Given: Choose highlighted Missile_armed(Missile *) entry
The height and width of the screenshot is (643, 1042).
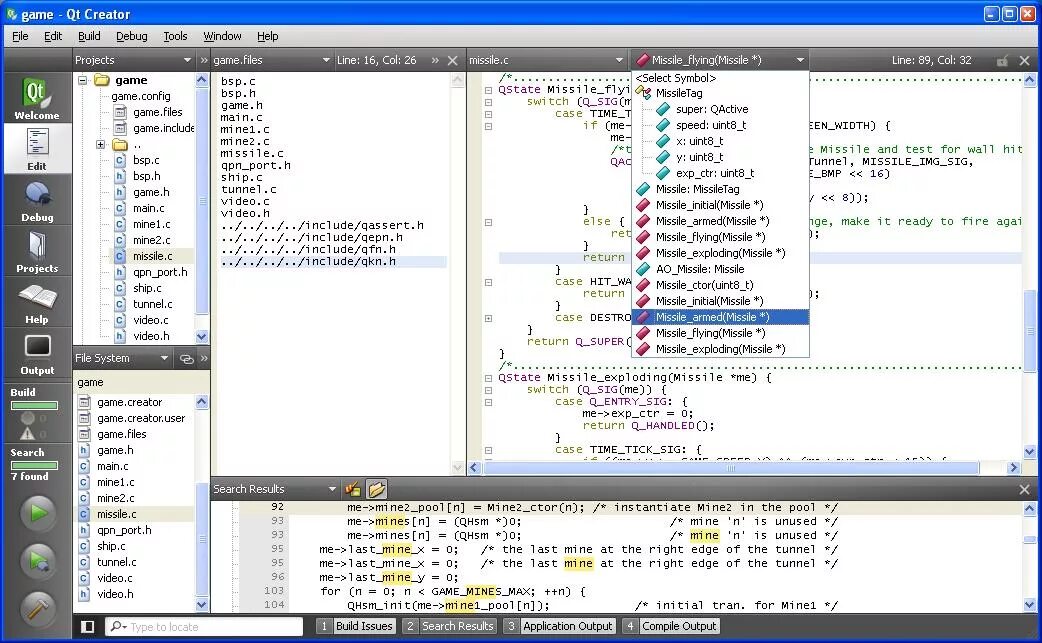Looking at the screenshot, I should pyautogui.click(x=720, y=317).
